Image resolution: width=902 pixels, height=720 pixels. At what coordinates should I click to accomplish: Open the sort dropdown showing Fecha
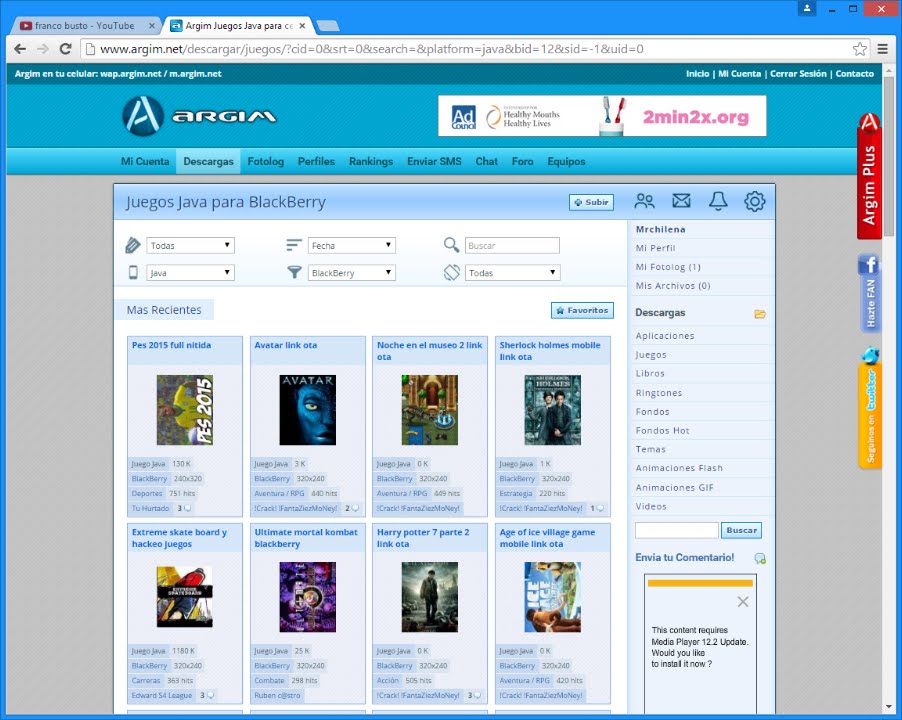click(x=351, y=246)
